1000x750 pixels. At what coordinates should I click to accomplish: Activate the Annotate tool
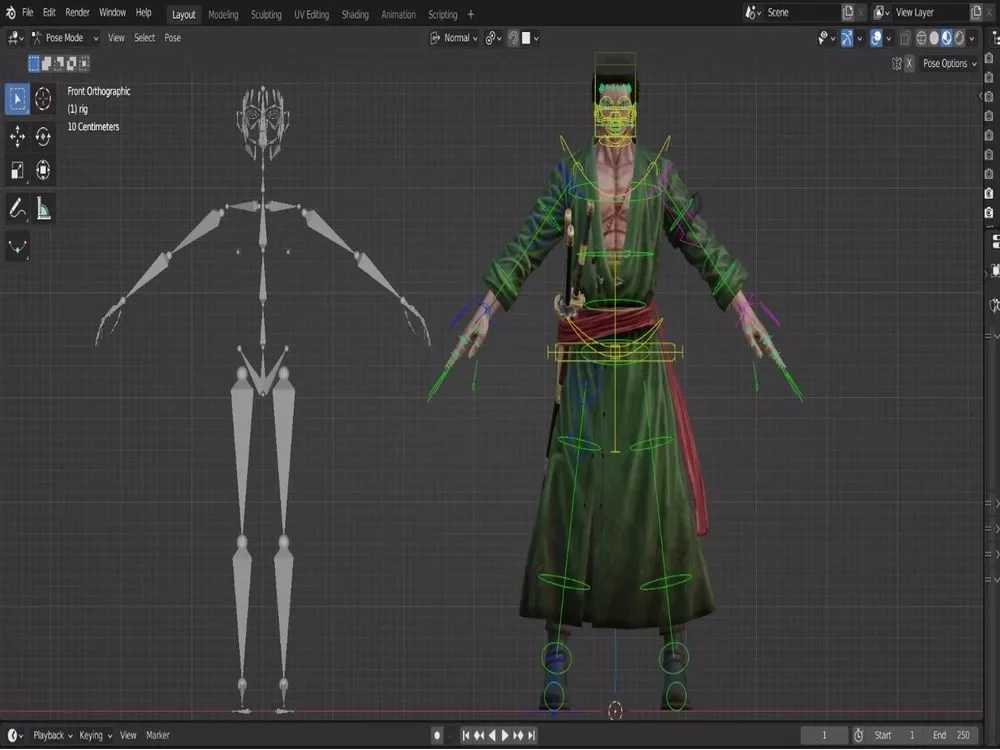(x=16, y=206)
